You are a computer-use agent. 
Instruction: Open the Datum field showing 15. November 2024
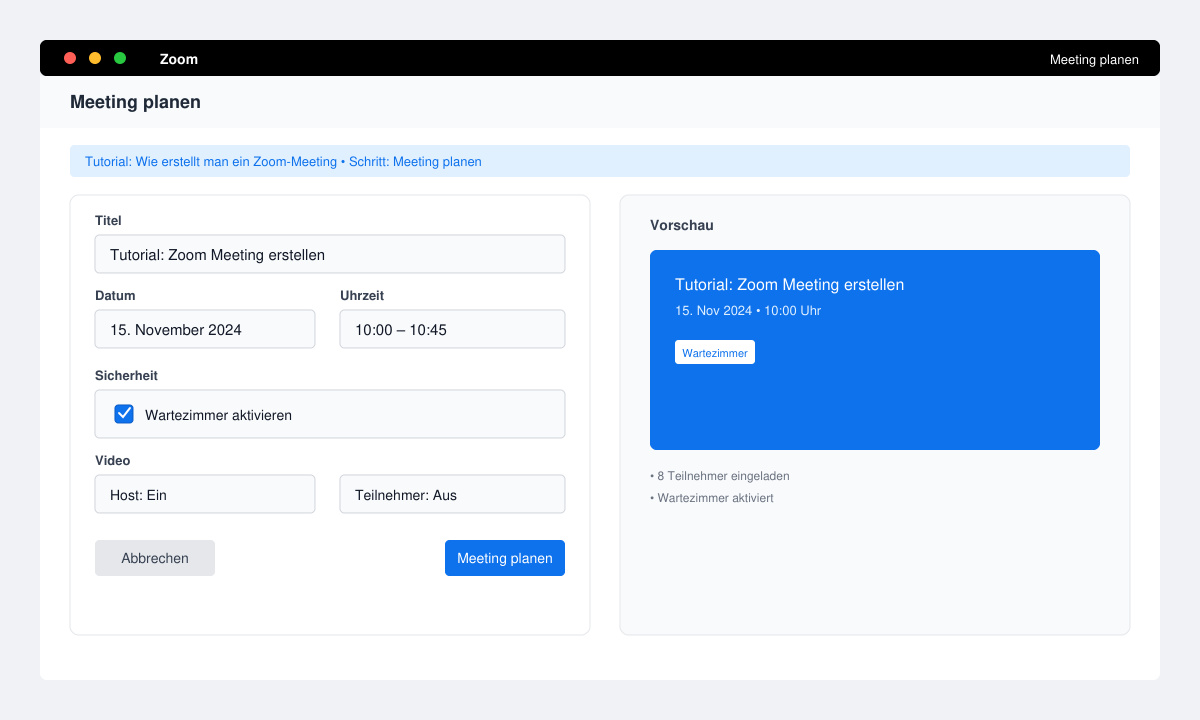click(205, 329)
